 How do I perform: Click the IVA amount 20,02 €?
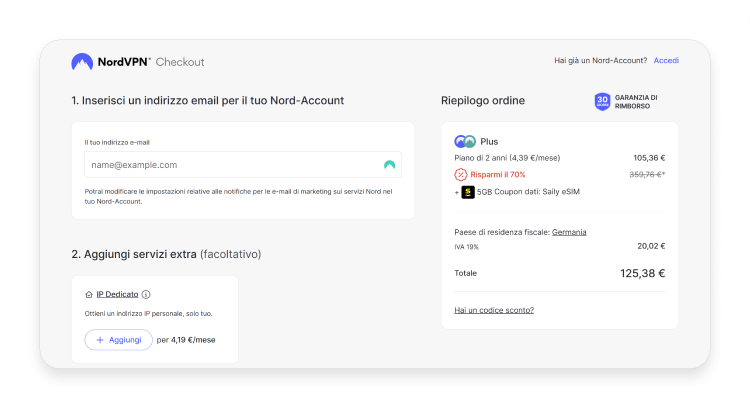(x=651, y=246)
